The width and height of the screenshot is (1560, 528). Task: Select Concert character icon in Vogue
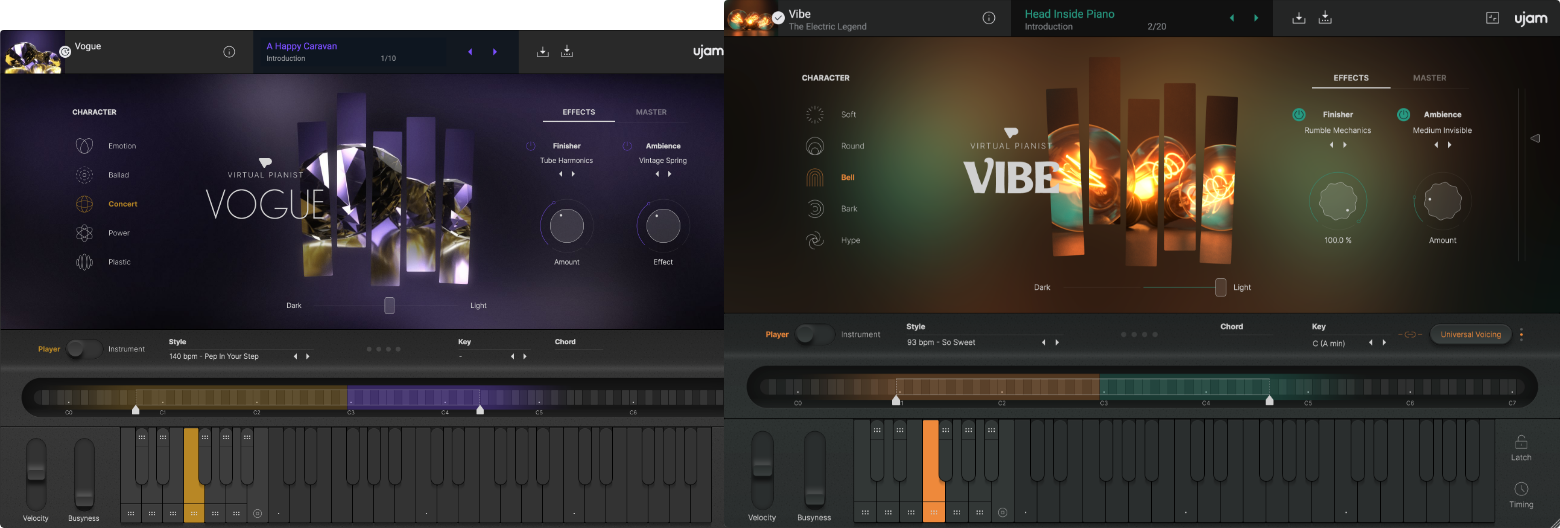click(x=85, y=204)
